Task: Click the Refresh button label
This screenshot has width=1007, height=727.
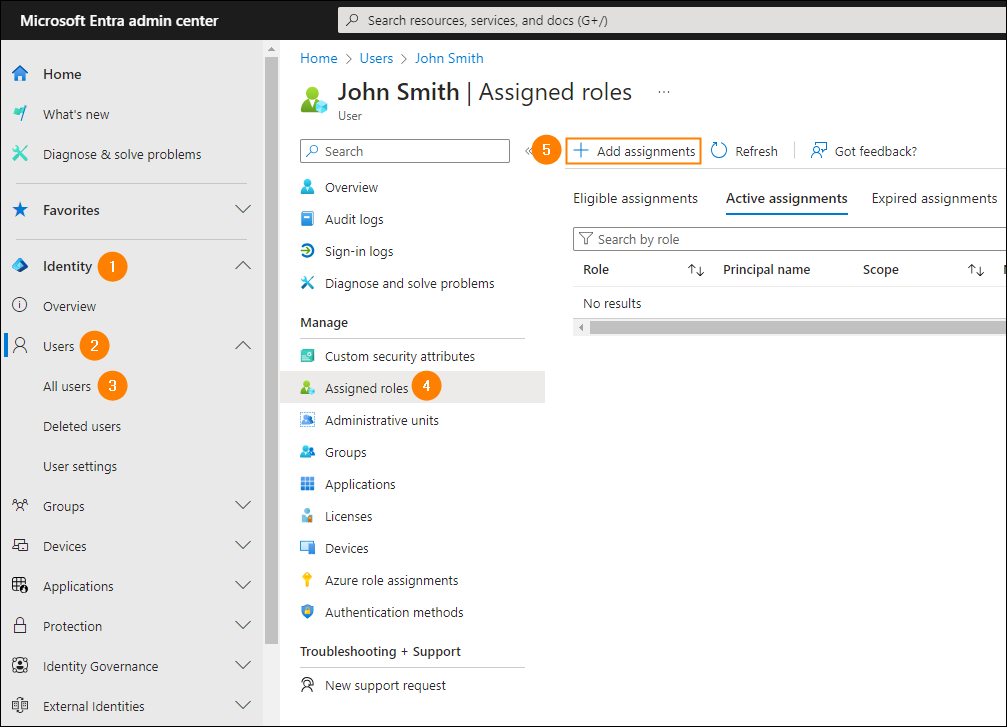Action: tap(756, 151)
